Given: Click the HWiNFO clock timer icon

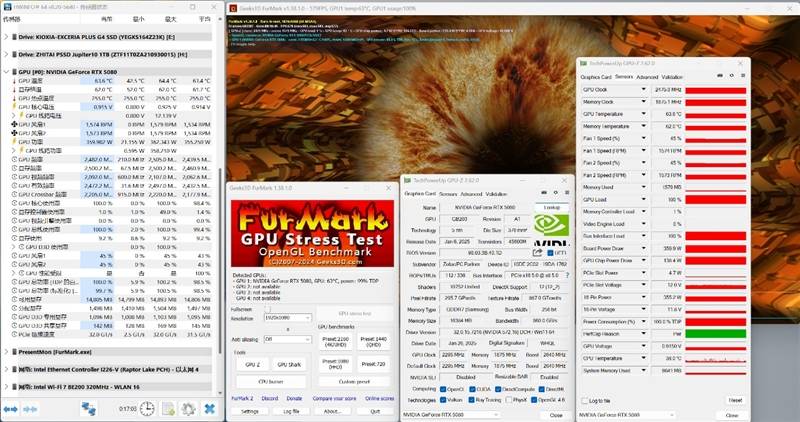Looking at the screenshot, I should tap(147, 409).
